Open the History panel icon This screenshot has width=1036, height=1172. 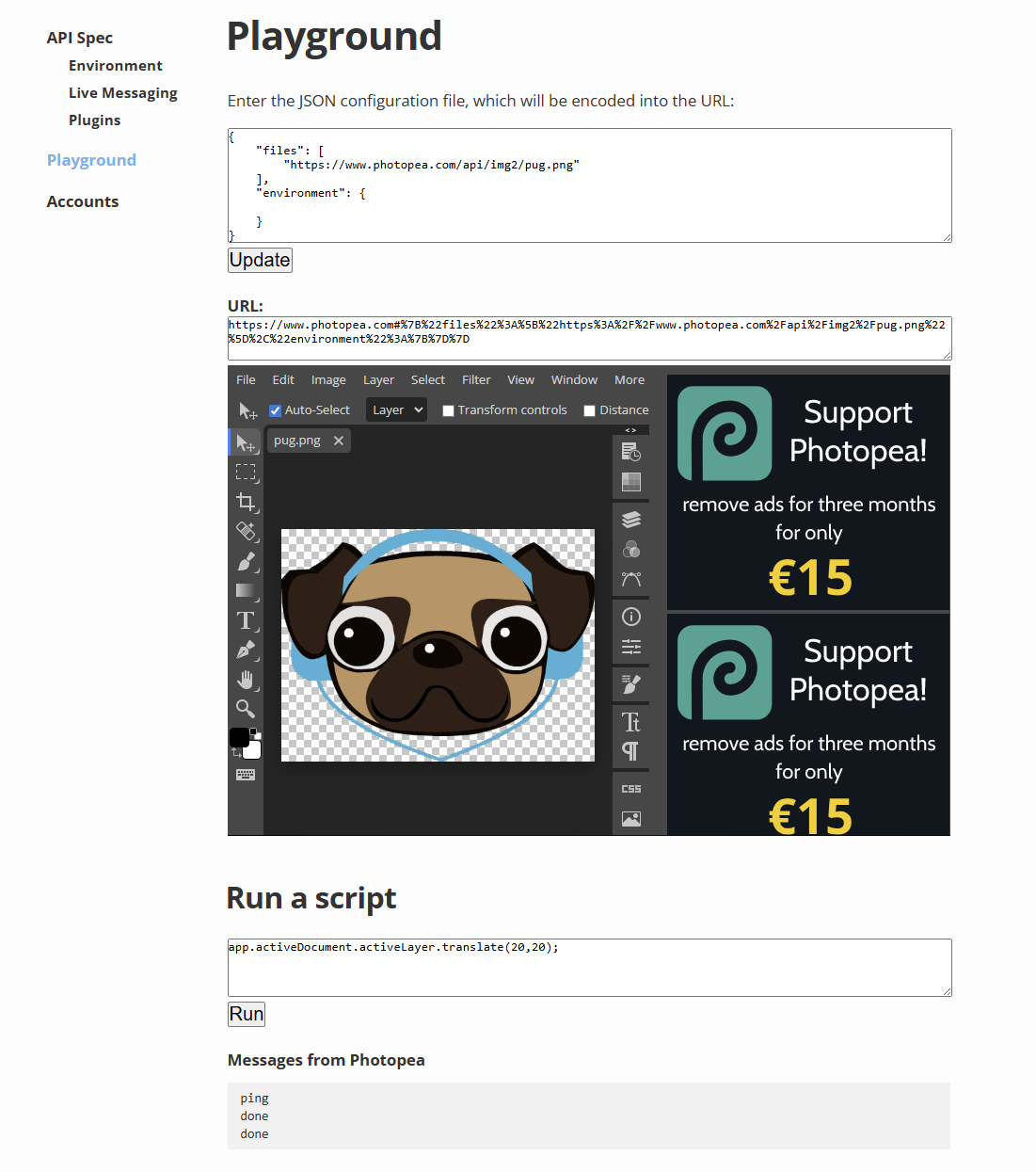pos(631,453)
